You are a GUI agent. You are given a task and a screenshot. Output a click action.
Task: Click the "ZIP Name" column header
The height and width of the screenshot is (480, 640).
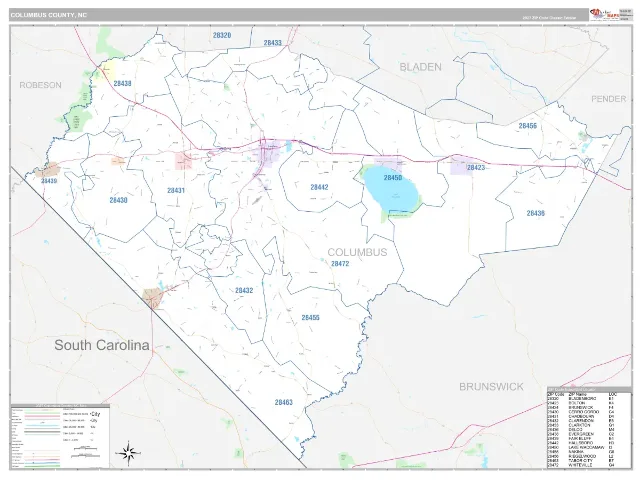click(x=576, y=394)
